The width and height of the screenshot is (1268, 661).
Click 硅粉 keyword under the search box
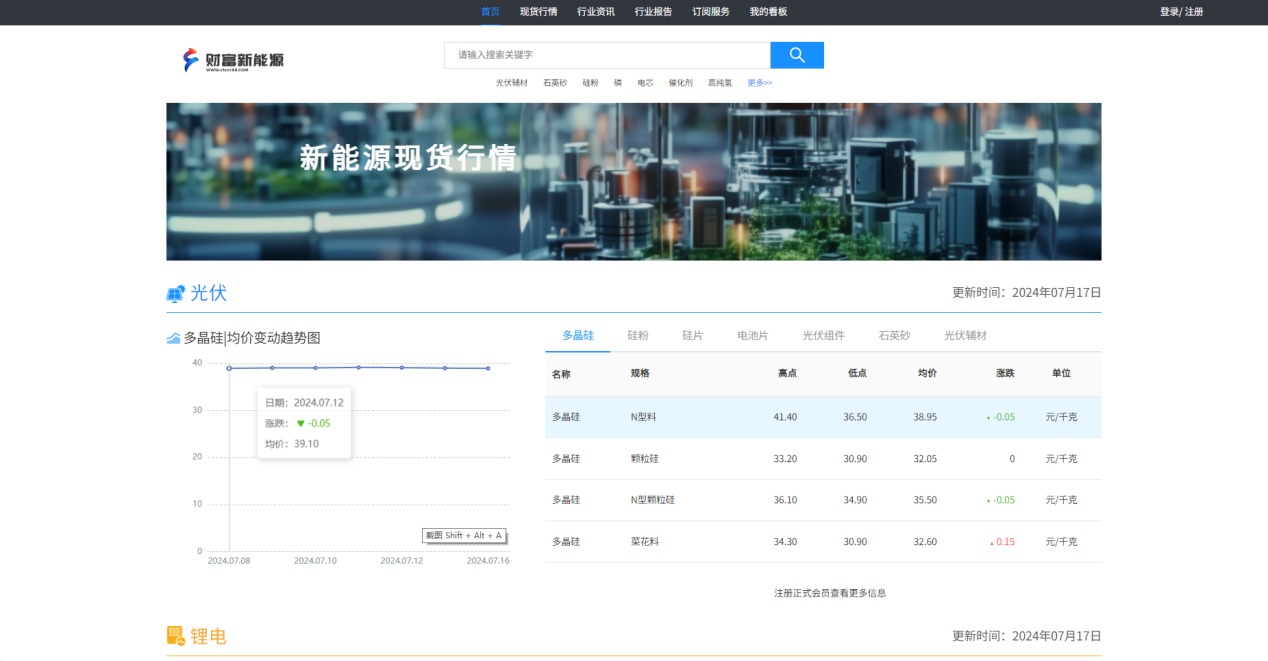(x=590, y=83)
